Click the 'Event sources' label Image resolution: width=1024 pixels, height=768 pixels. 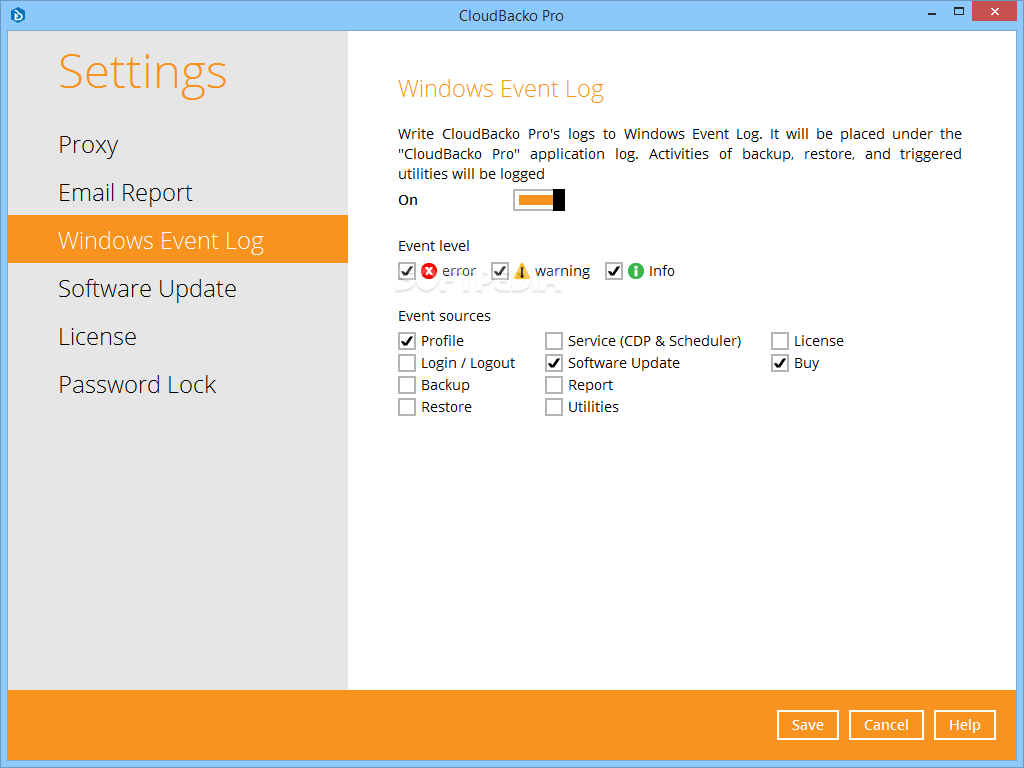pos(444,316)
